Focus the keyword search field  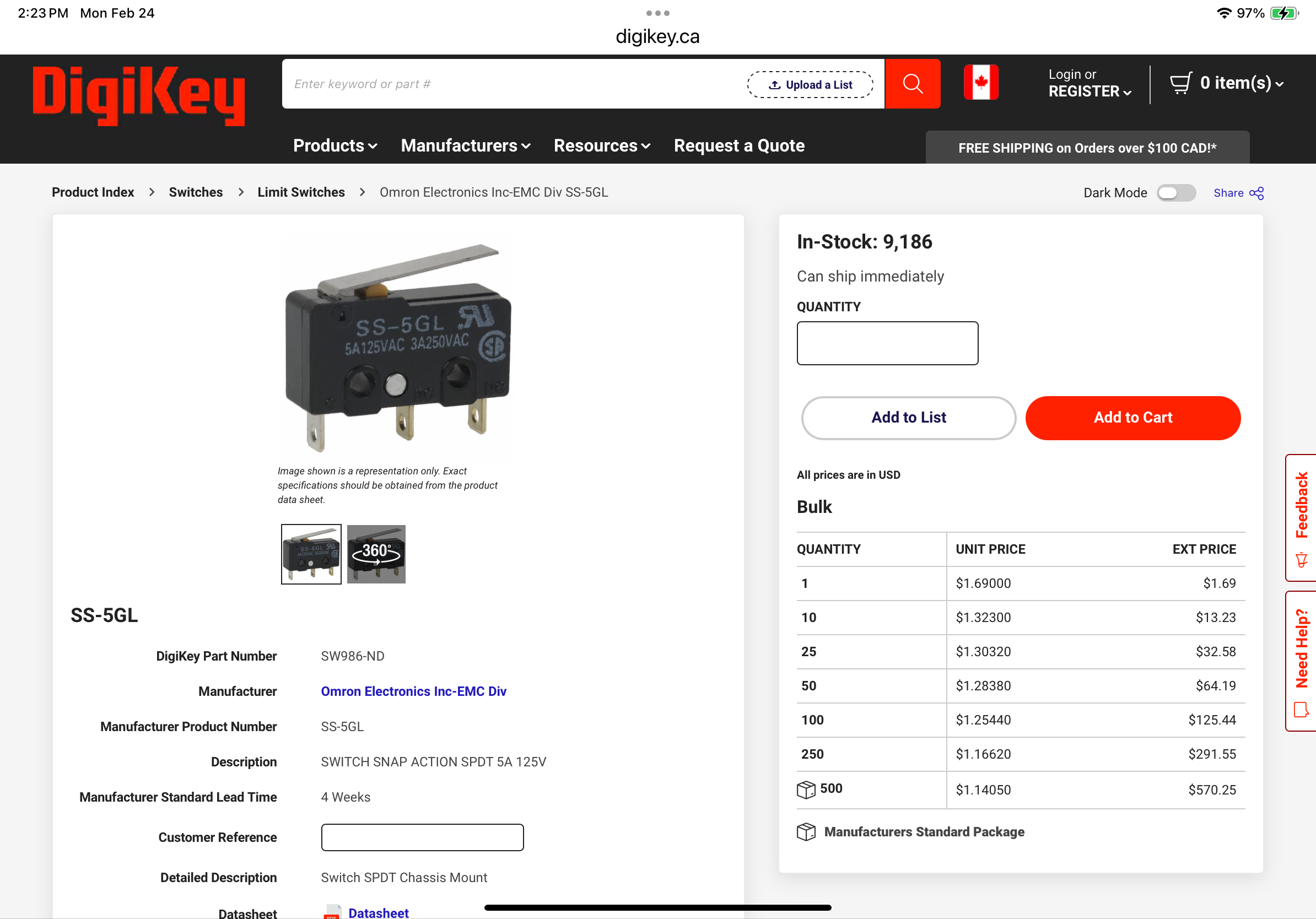point(513,84)
